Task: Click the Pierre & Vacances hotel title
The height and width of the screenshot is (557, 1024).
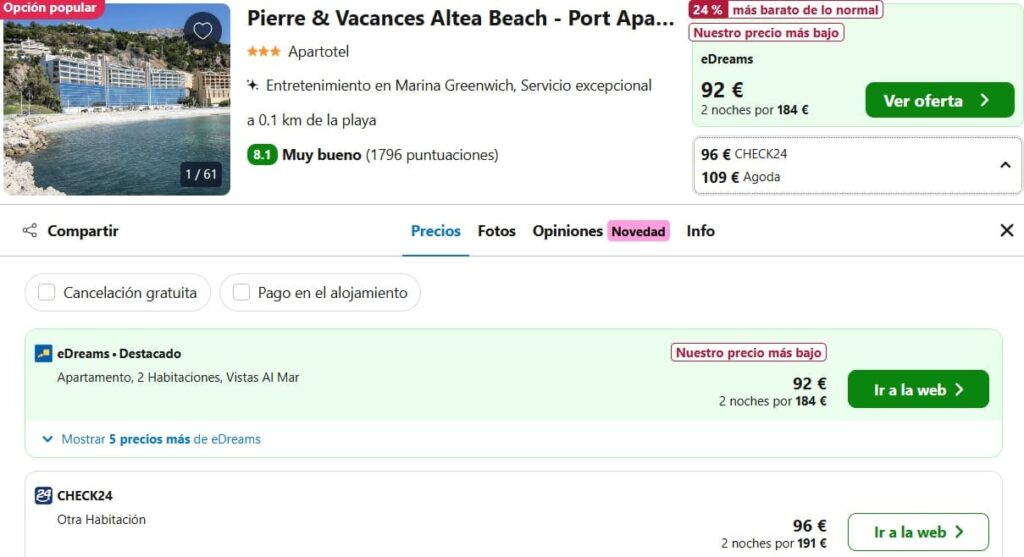Action: click(x=460, y=18)
